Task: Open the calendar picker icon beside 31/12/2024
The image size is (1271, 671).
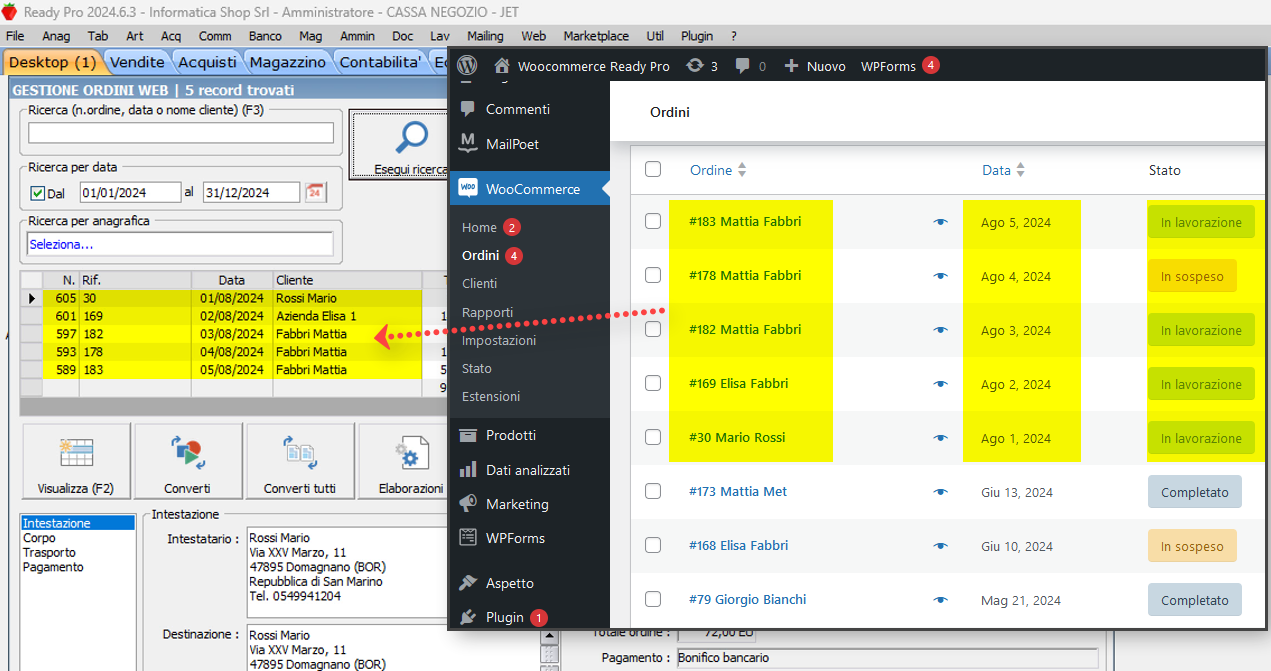Action: tap(315, 192)
